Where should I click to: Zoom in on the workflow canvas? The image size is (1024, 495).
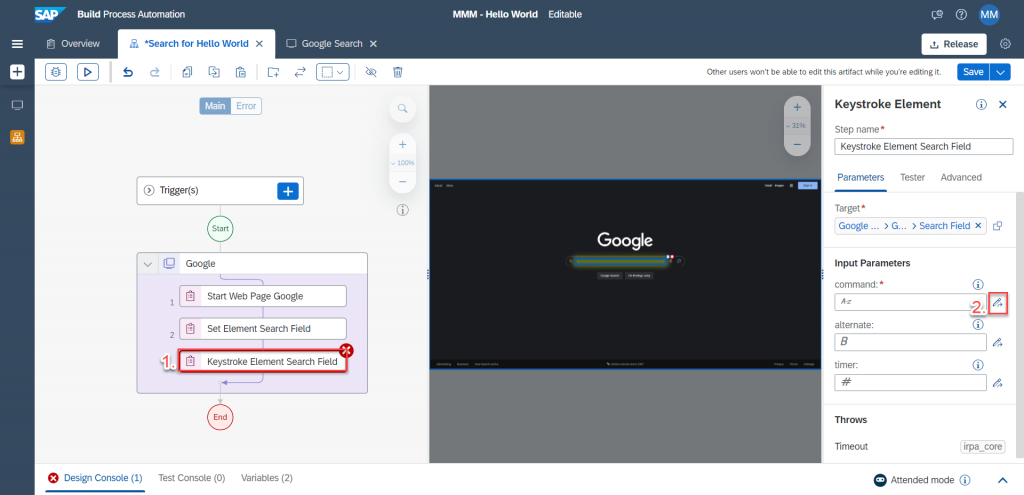click(402, 144)
